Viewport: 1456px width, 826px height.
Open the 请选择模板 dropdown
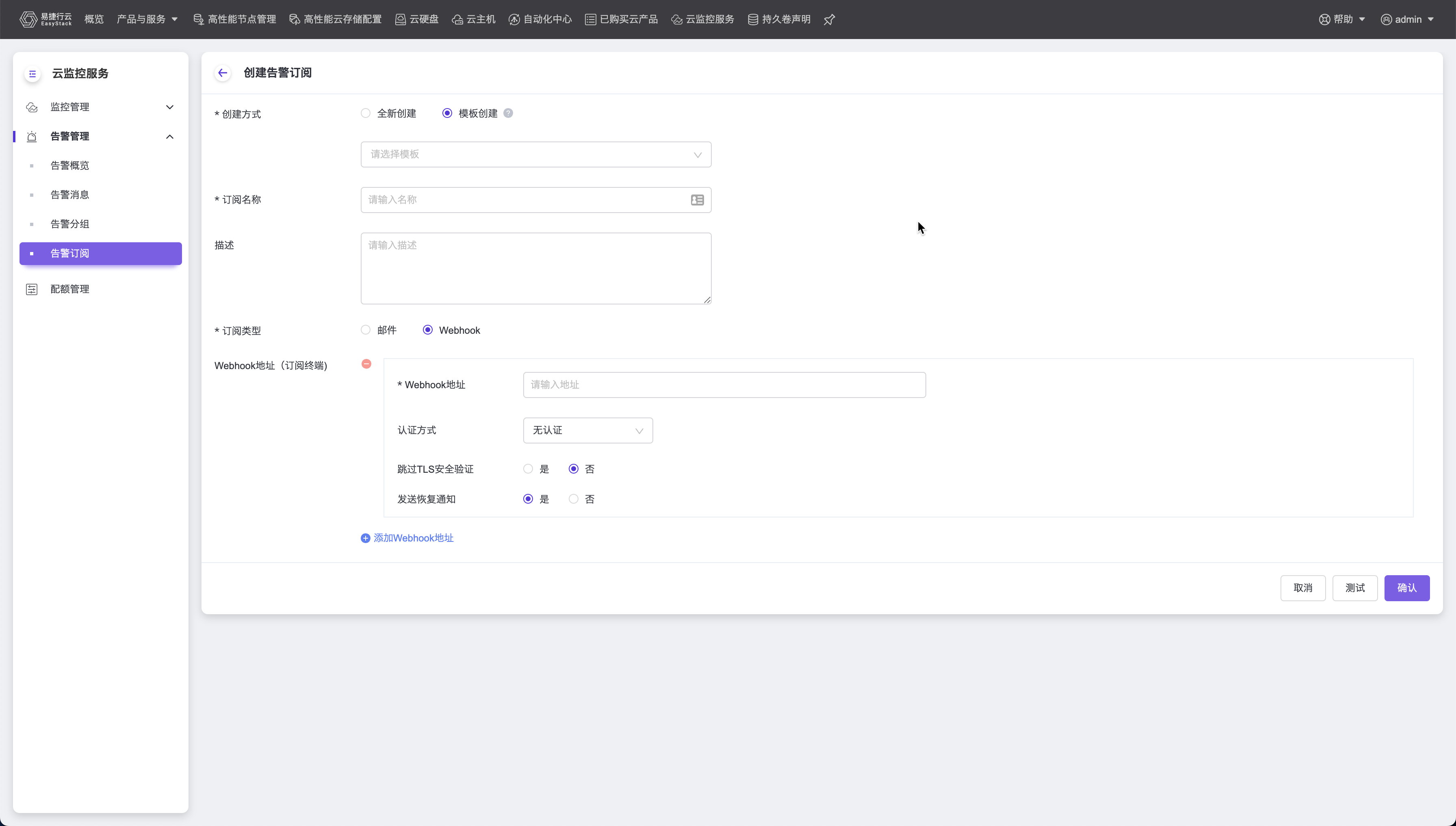click(535, 154)
